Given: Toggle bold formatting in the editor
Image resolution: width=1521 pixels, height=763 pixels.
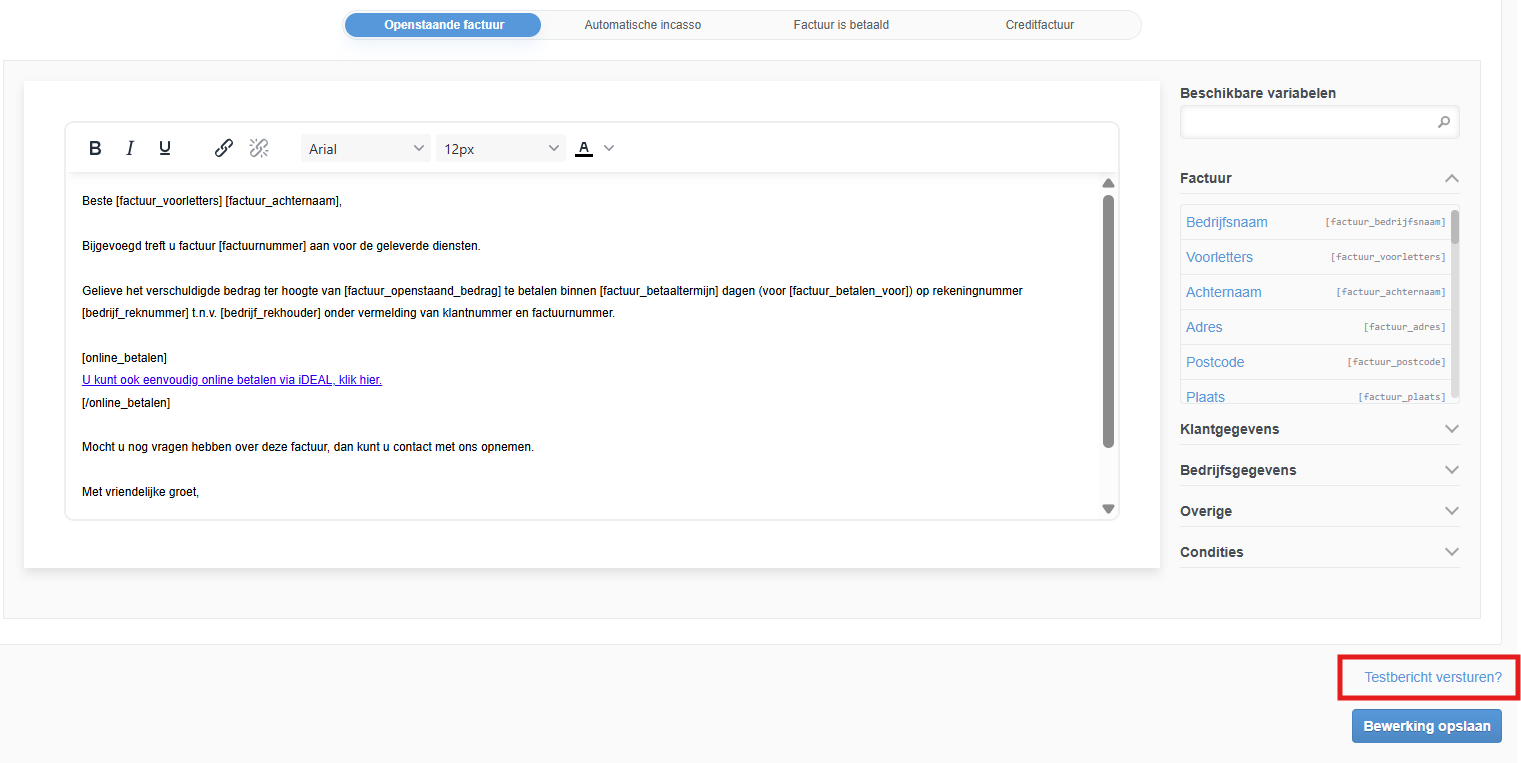Looking at the screenshot, I should 95,148.
